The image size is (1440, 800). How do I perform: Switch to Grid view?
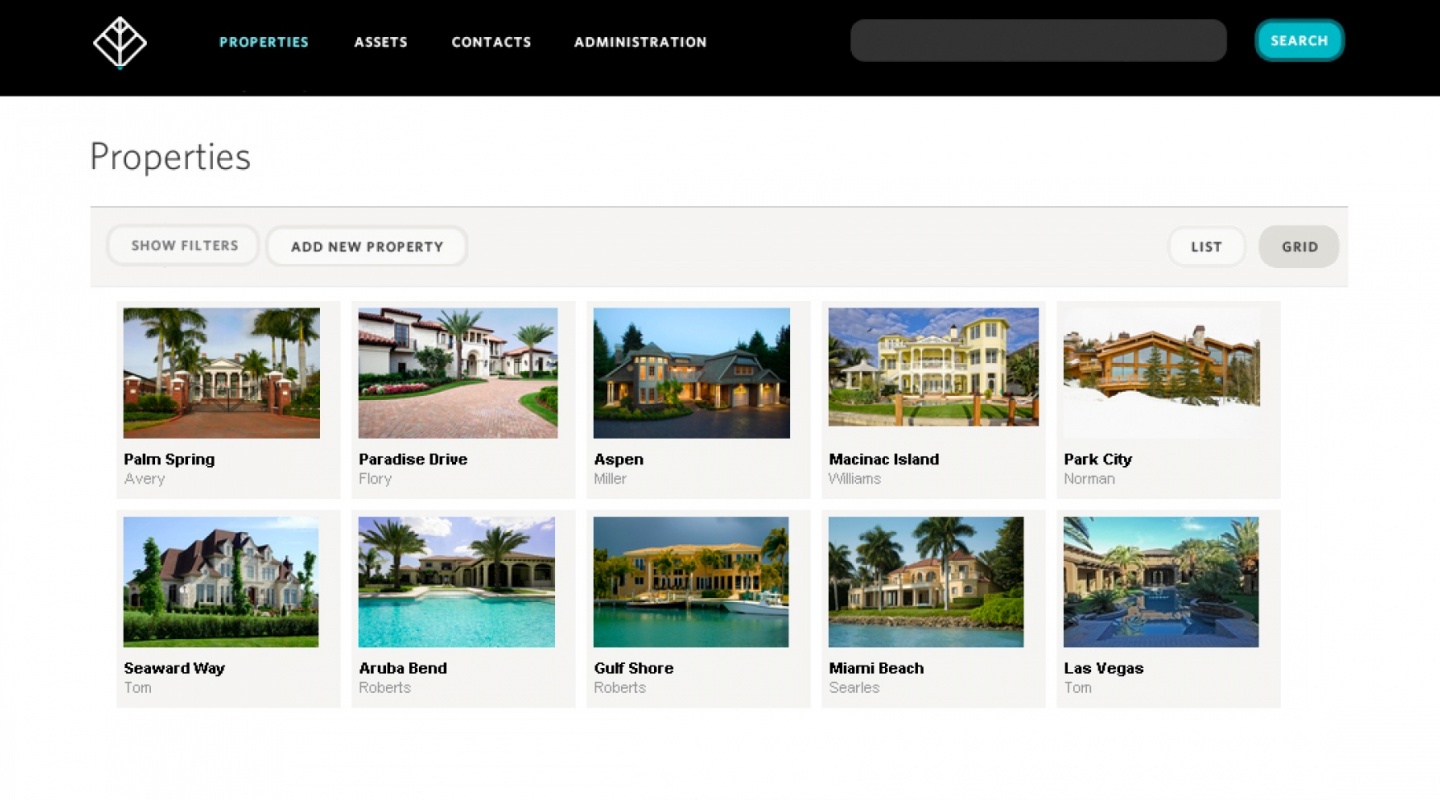pyautogui.click(x=1299, y=247)
